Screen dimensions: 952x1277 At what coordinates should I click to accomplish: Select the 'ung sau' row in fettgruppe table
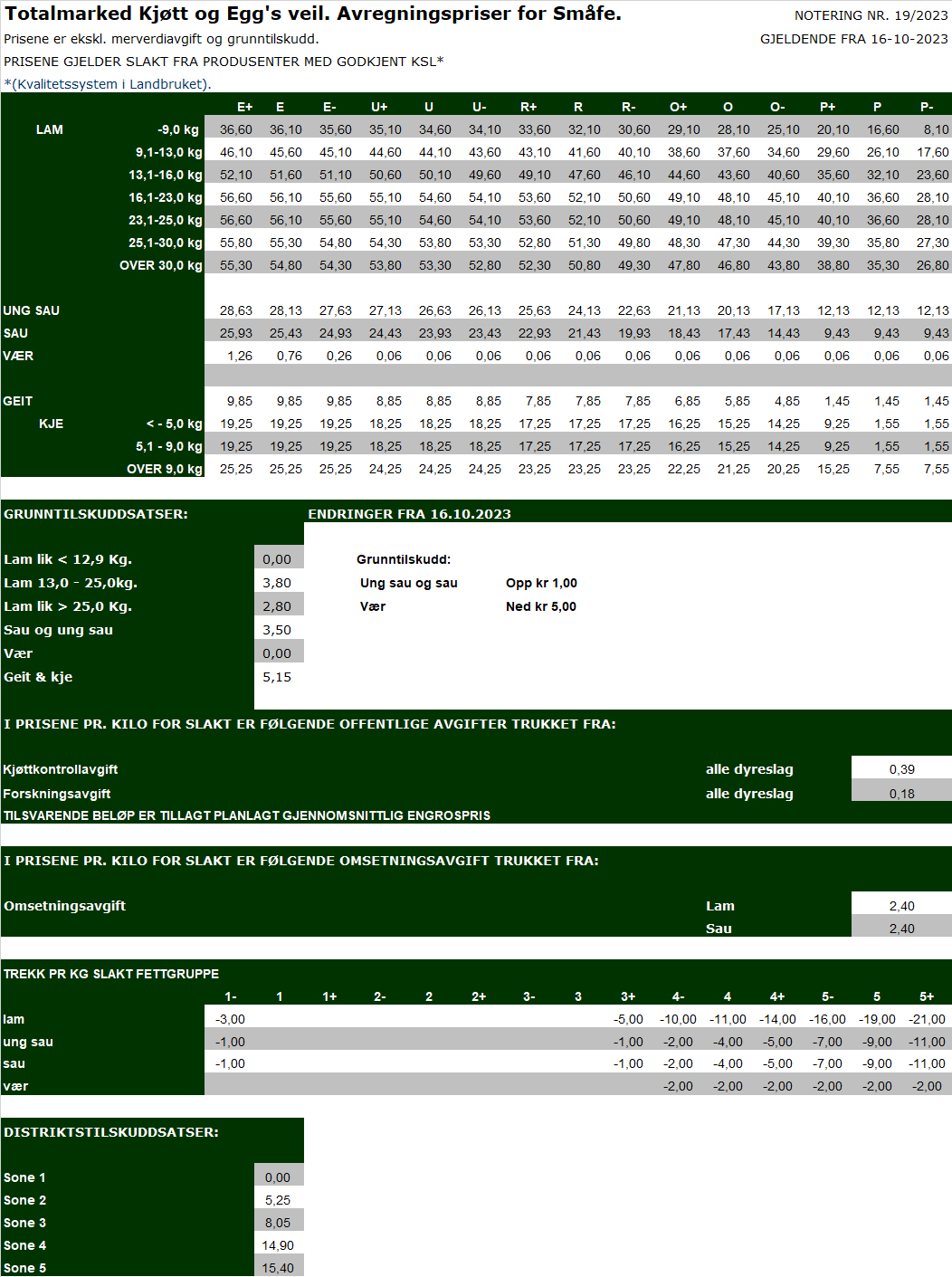pos(476,1042)
